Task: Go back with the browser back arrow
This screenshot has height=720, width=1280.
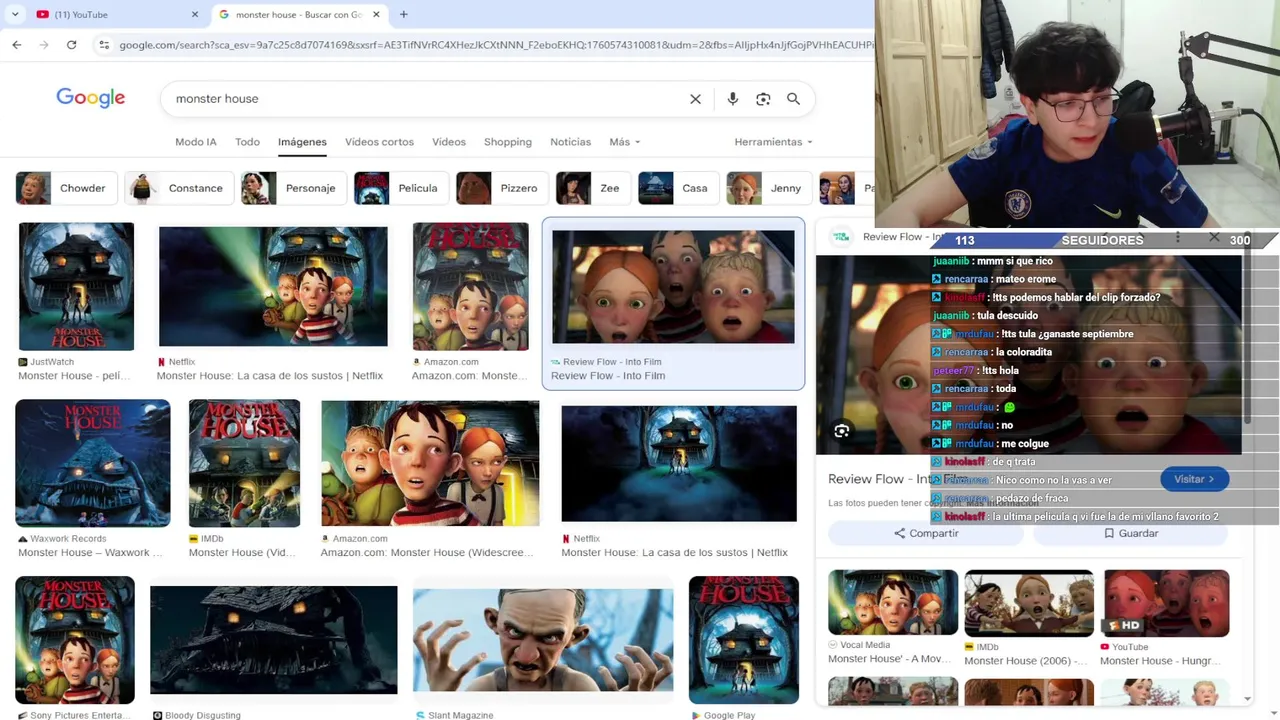Action: 17,45
